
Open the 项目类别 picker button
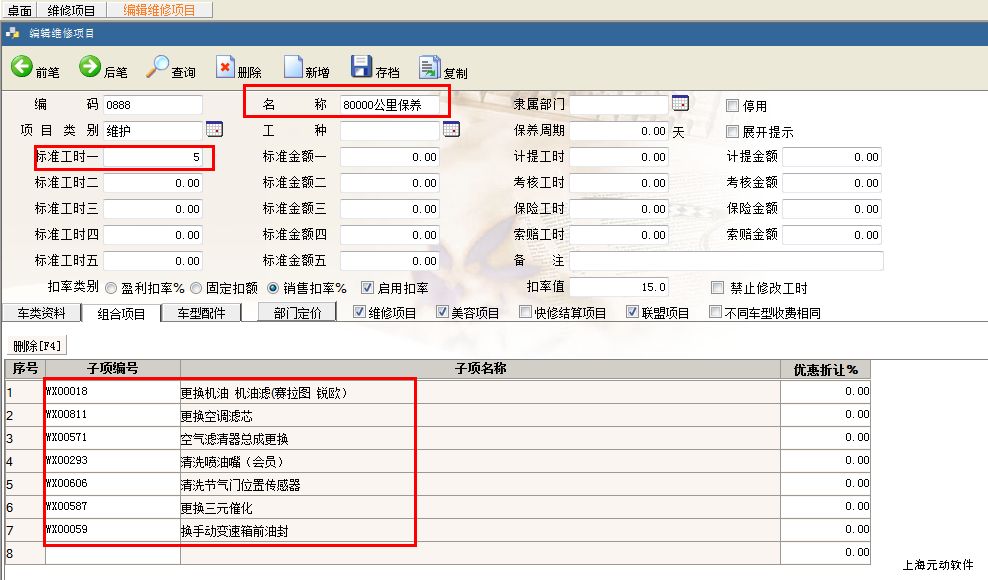[x=214, y=130]
